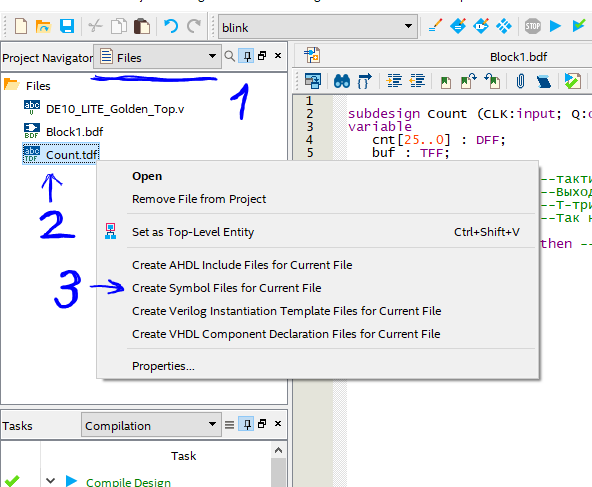Viewport: 592px width, 487px height.
Task: Click the Compile Design task label
Action: point(128,482)
